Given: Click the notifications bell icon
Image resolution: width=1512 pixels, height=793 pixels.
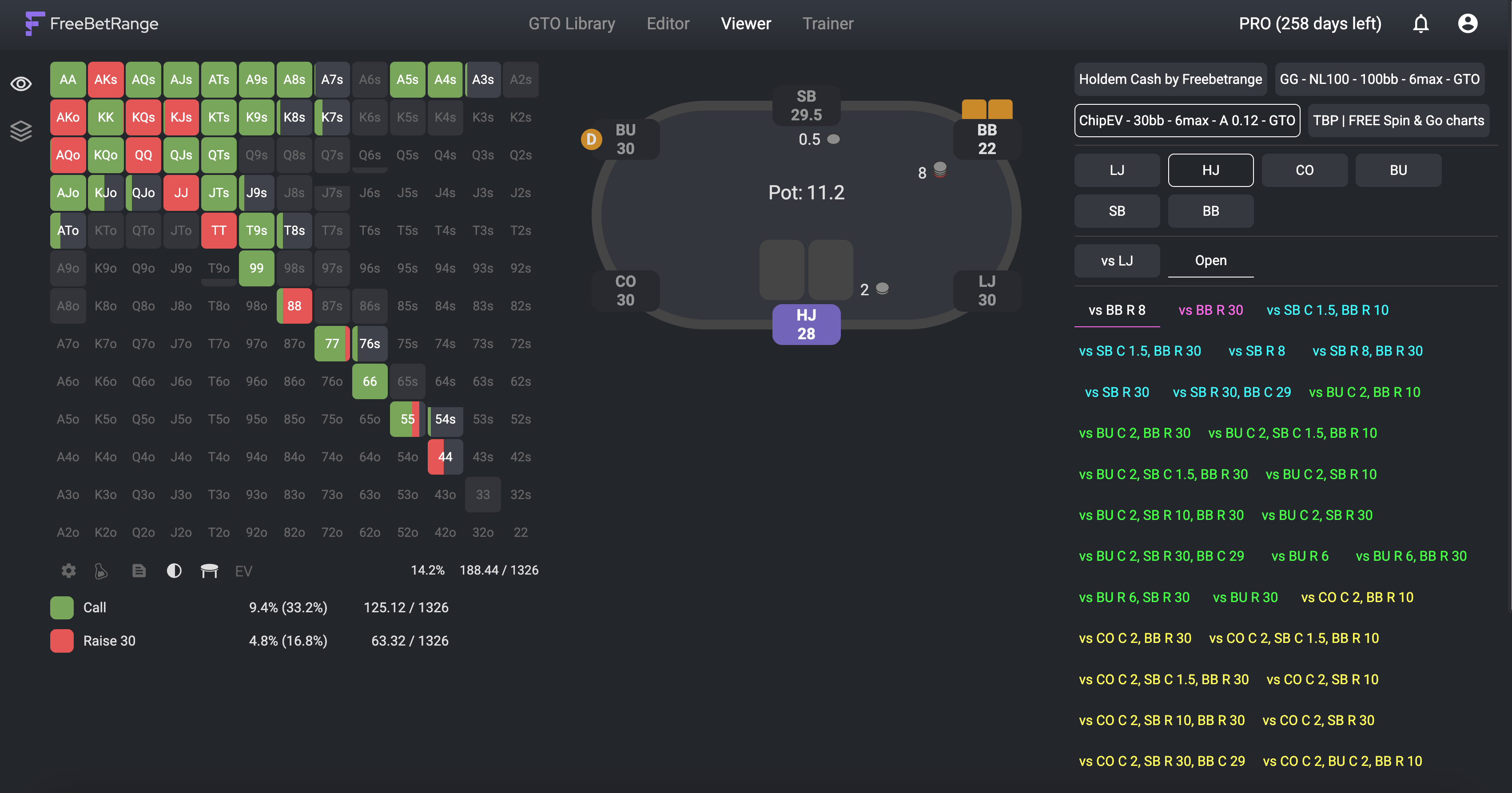Looking at the screenshot, I should click(x=1421, y=24).
